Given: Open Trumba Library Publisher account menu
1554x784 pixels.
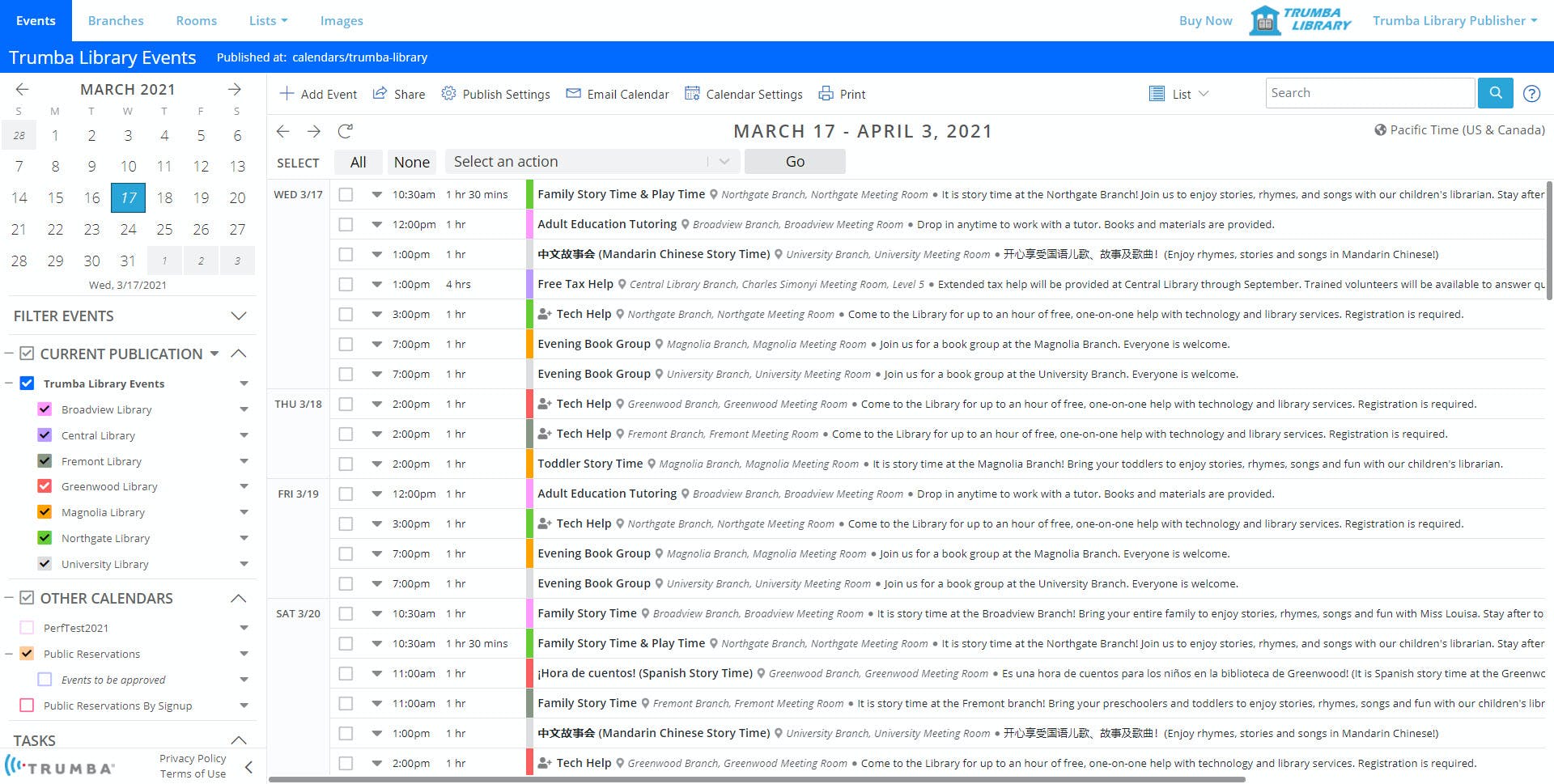Looking at the screenshot, I should pyautogui.click(x=1454, y=20).
